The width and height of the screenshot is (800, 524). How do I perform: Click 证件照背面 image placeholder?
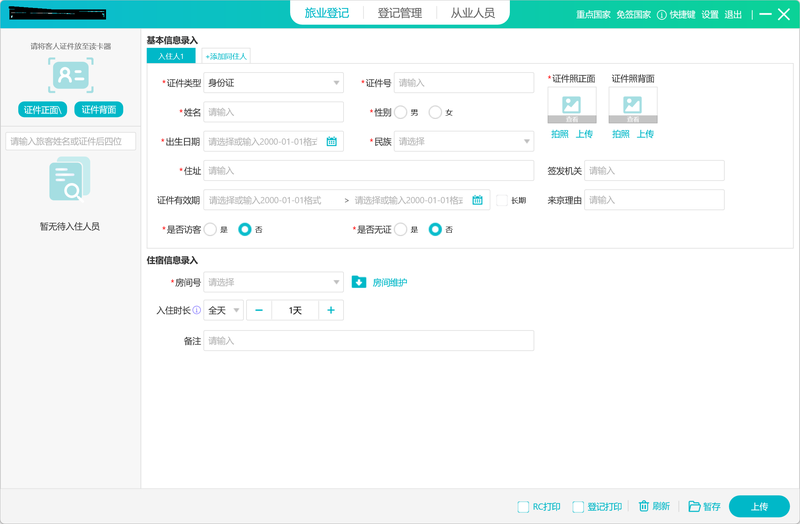click(633, 105)
